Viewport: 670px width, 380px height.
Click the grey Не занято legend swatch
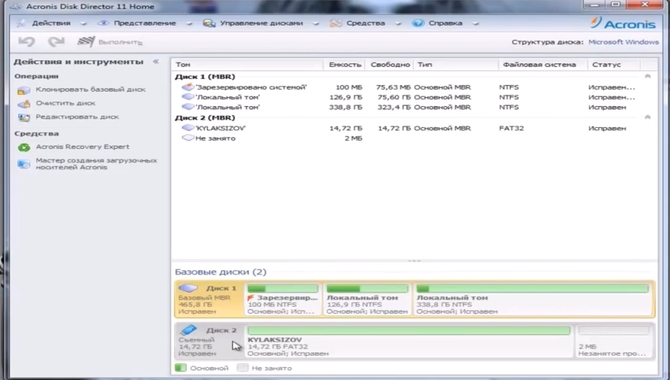pyautogui.click(x=242, y=368)
